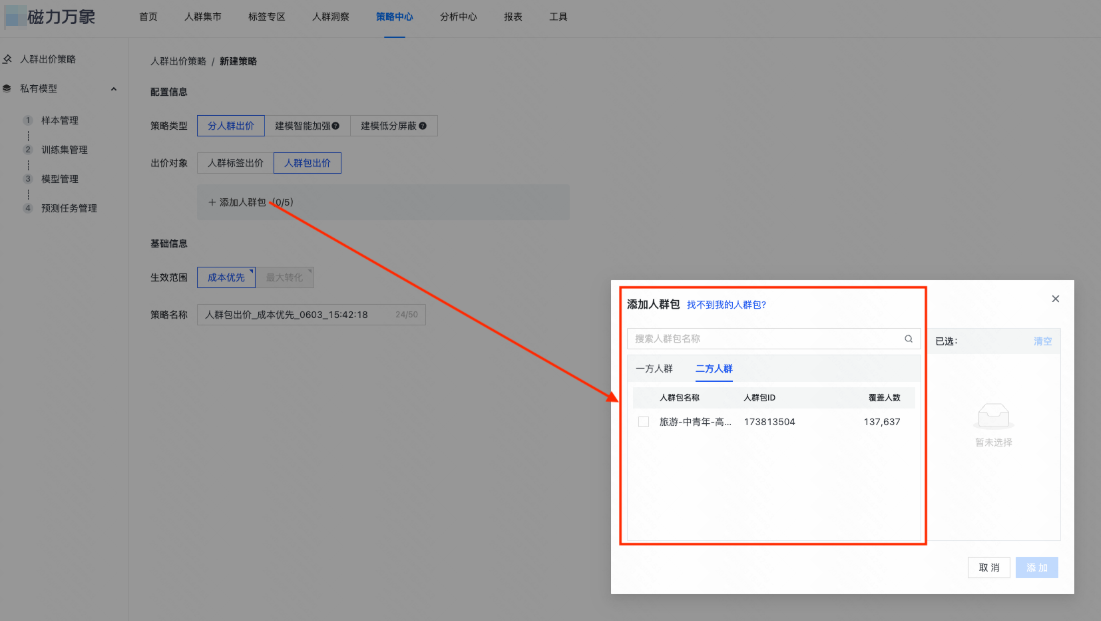Open 工具 in top navigation
The height and width of the screenshot is (621, 1101).
click(558, 17)
